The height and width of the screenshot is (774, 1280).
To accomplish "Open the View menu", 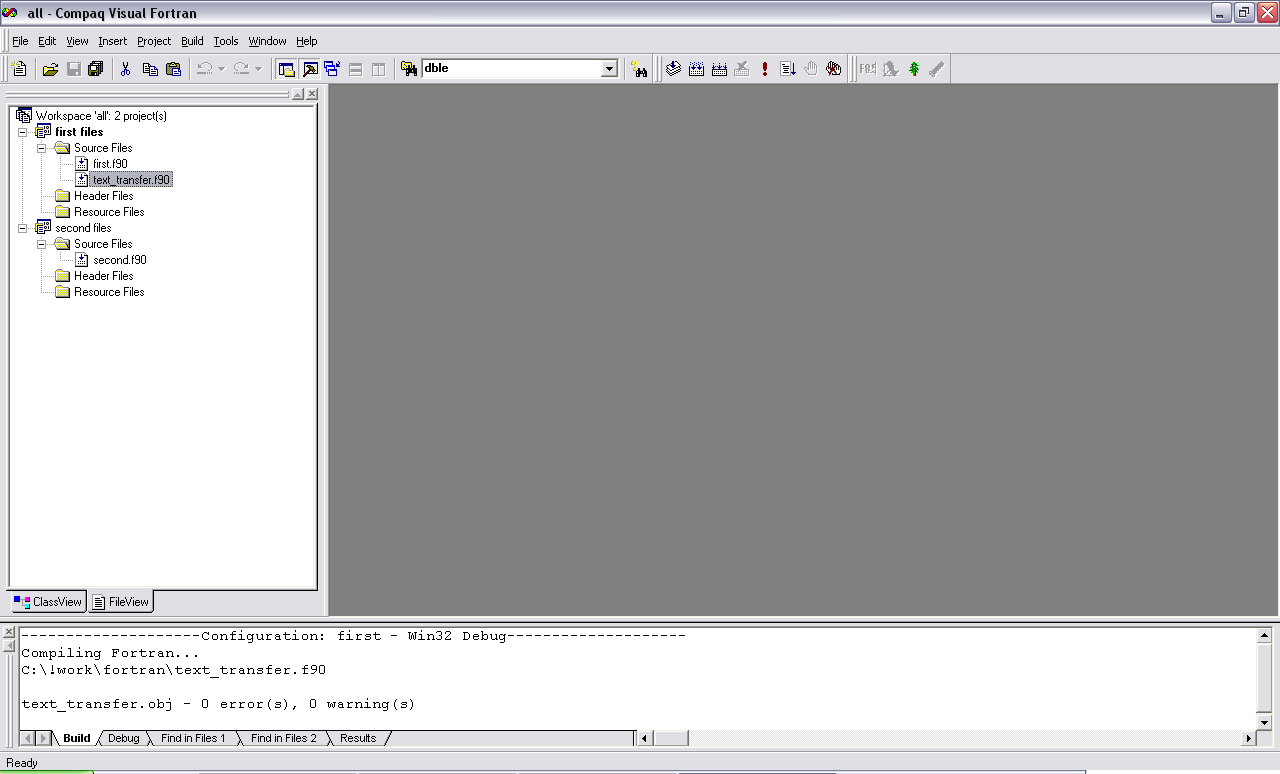I will click(77, 41).
